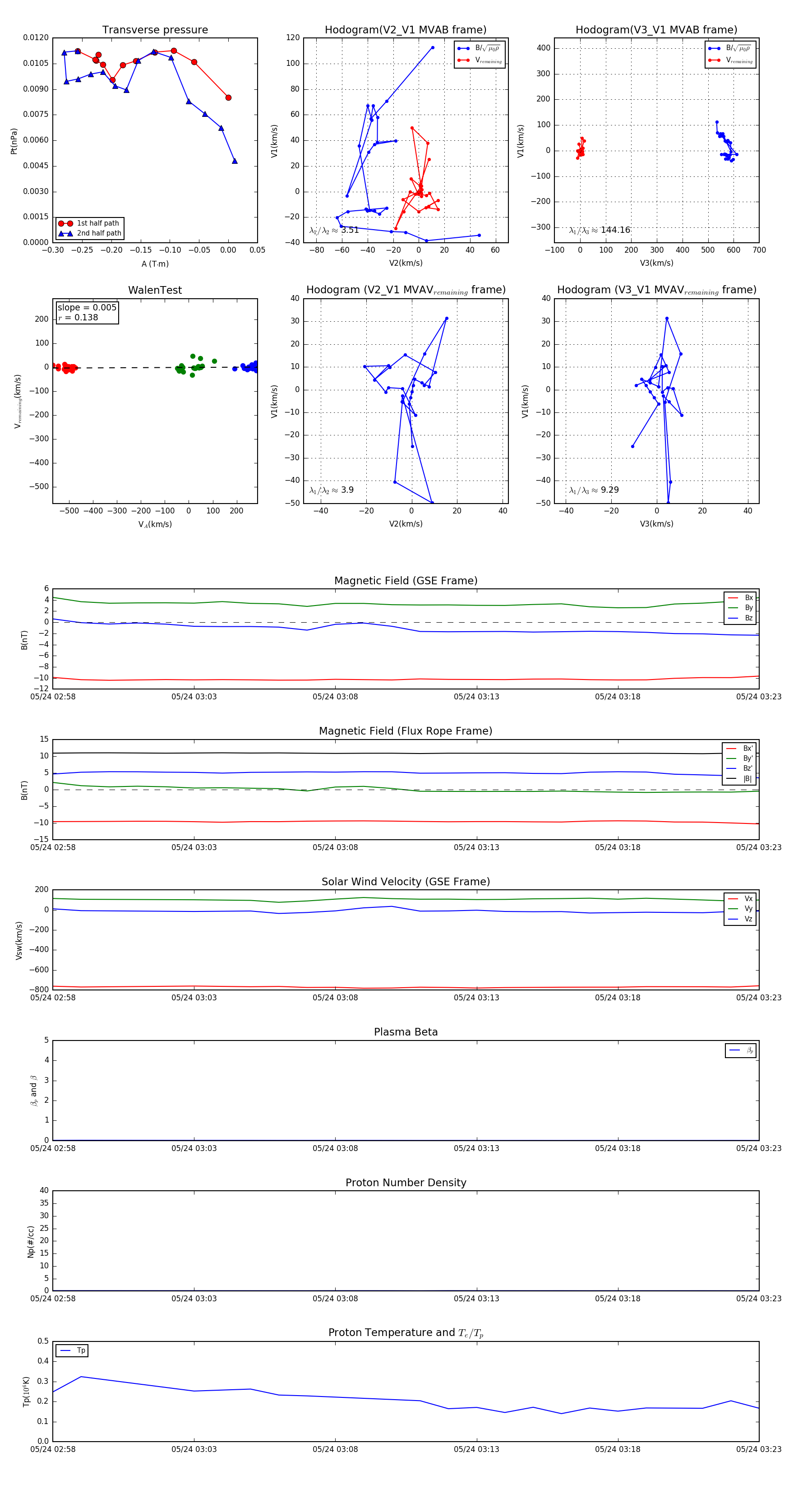Click the "WalenTest" plot title

155,290
